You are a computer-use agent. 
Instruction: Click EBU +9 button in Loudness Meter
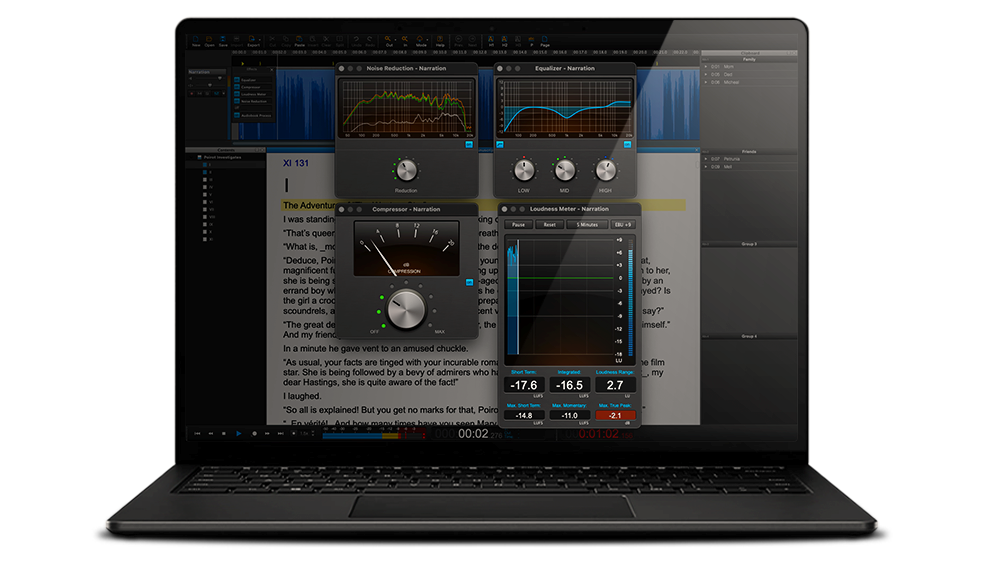click(623, 225)
